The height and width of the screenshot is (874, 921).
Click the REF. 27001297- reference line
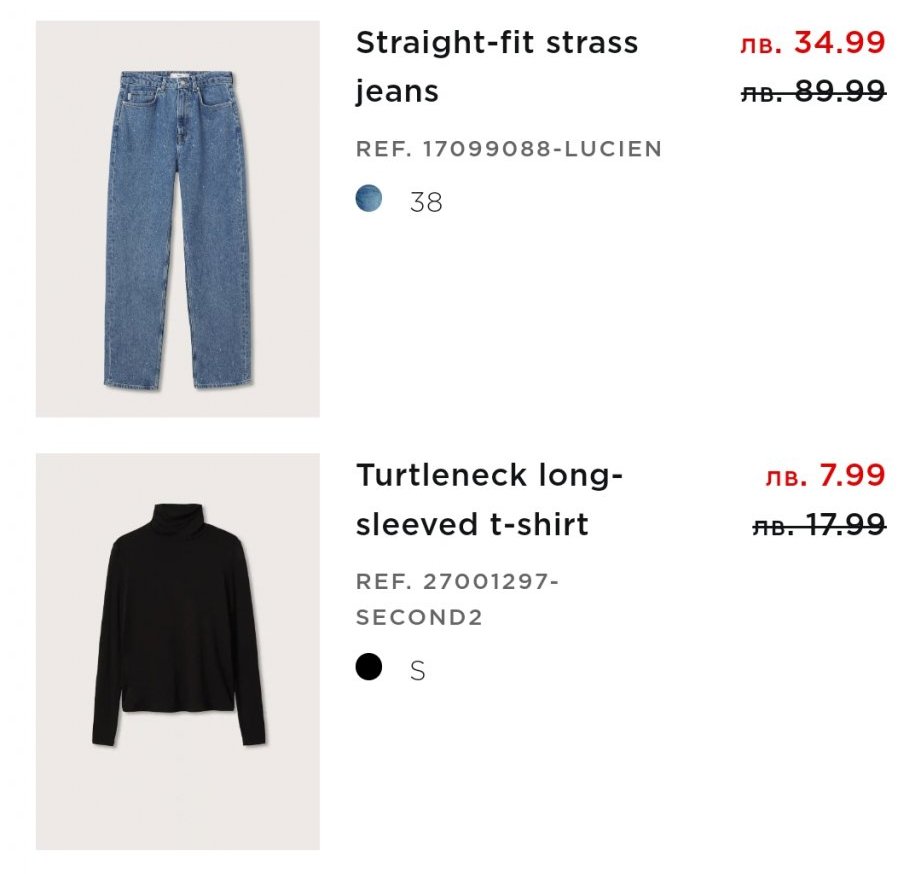pyautogui.click(x=457, y=581)
